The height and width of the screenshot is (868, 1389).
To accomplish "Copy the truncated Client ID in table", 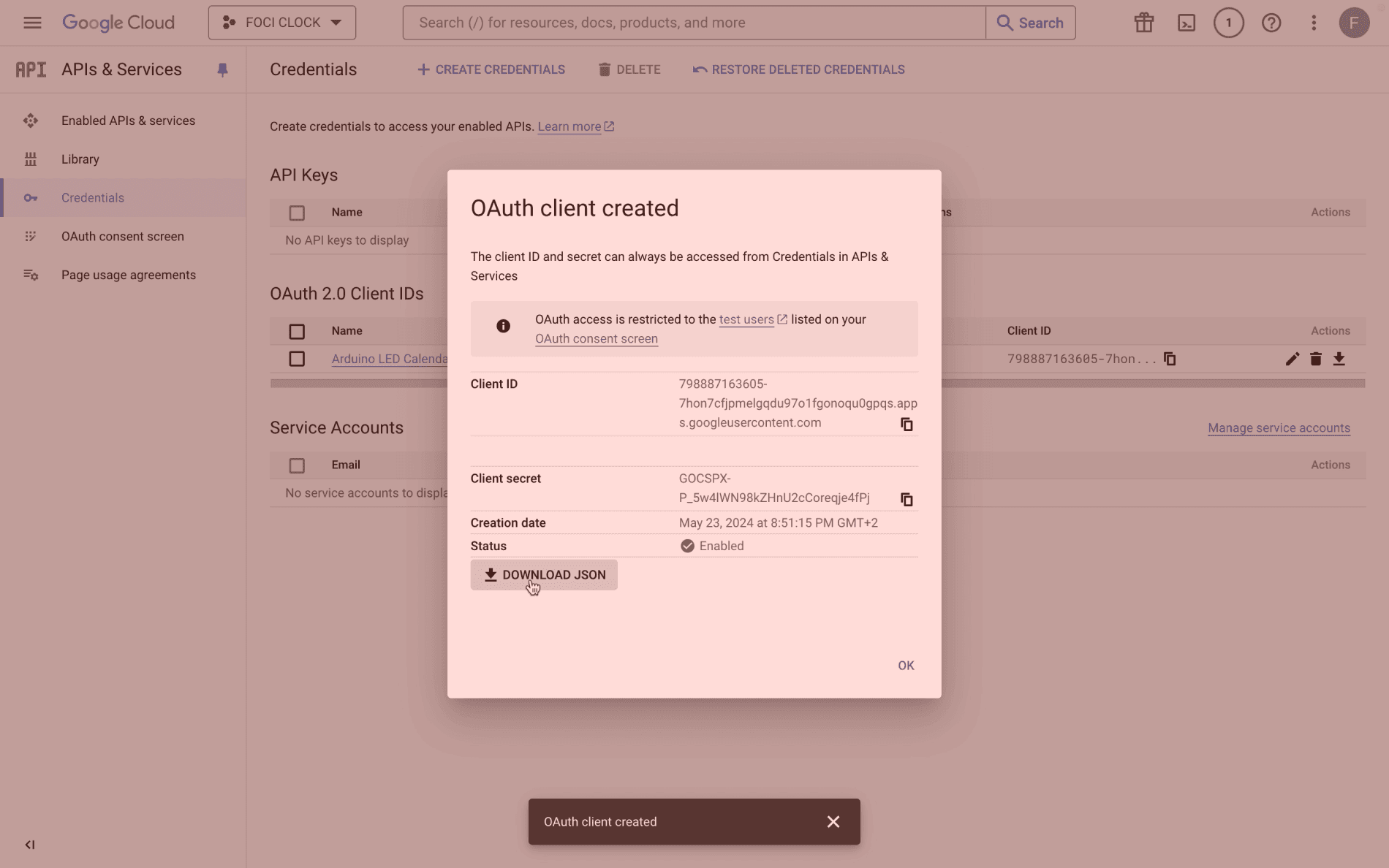I will point(1170,359).
